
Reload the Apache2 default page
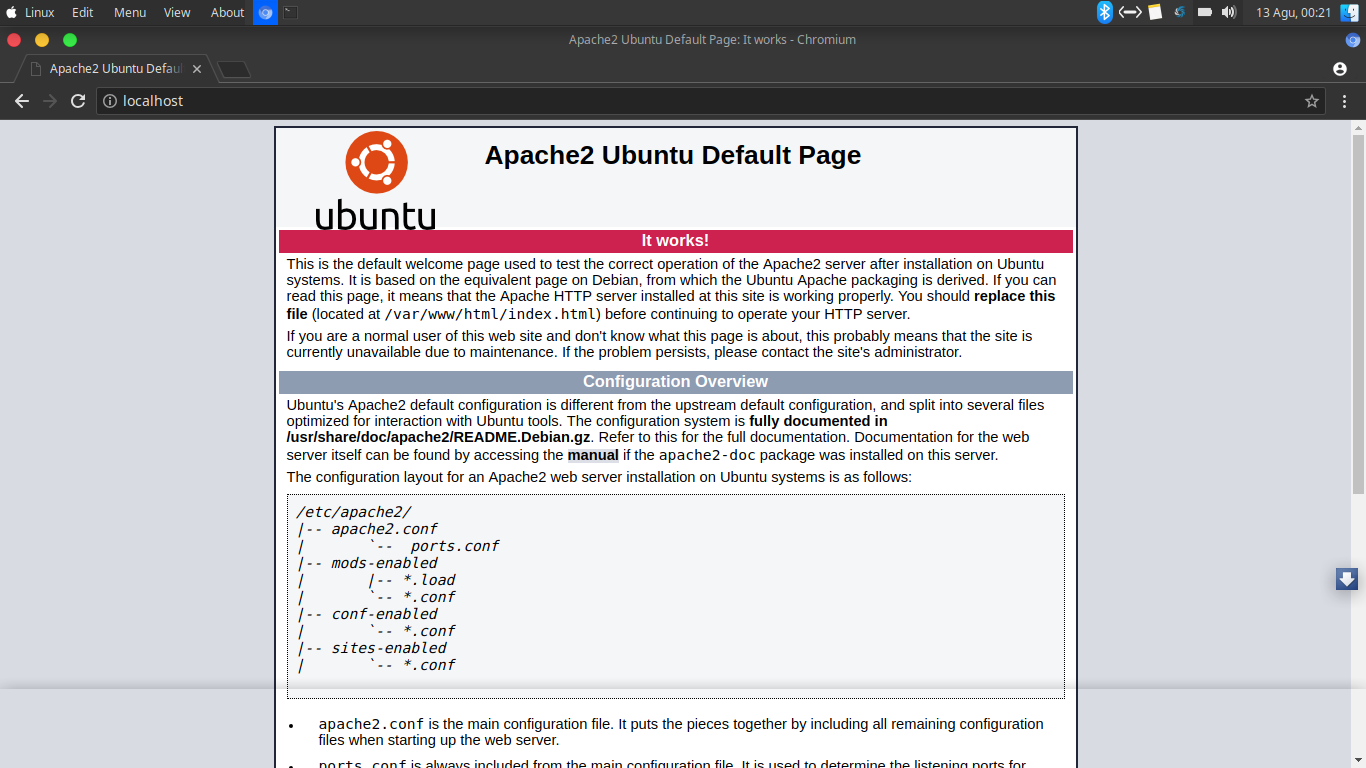[x=78, y=100]
